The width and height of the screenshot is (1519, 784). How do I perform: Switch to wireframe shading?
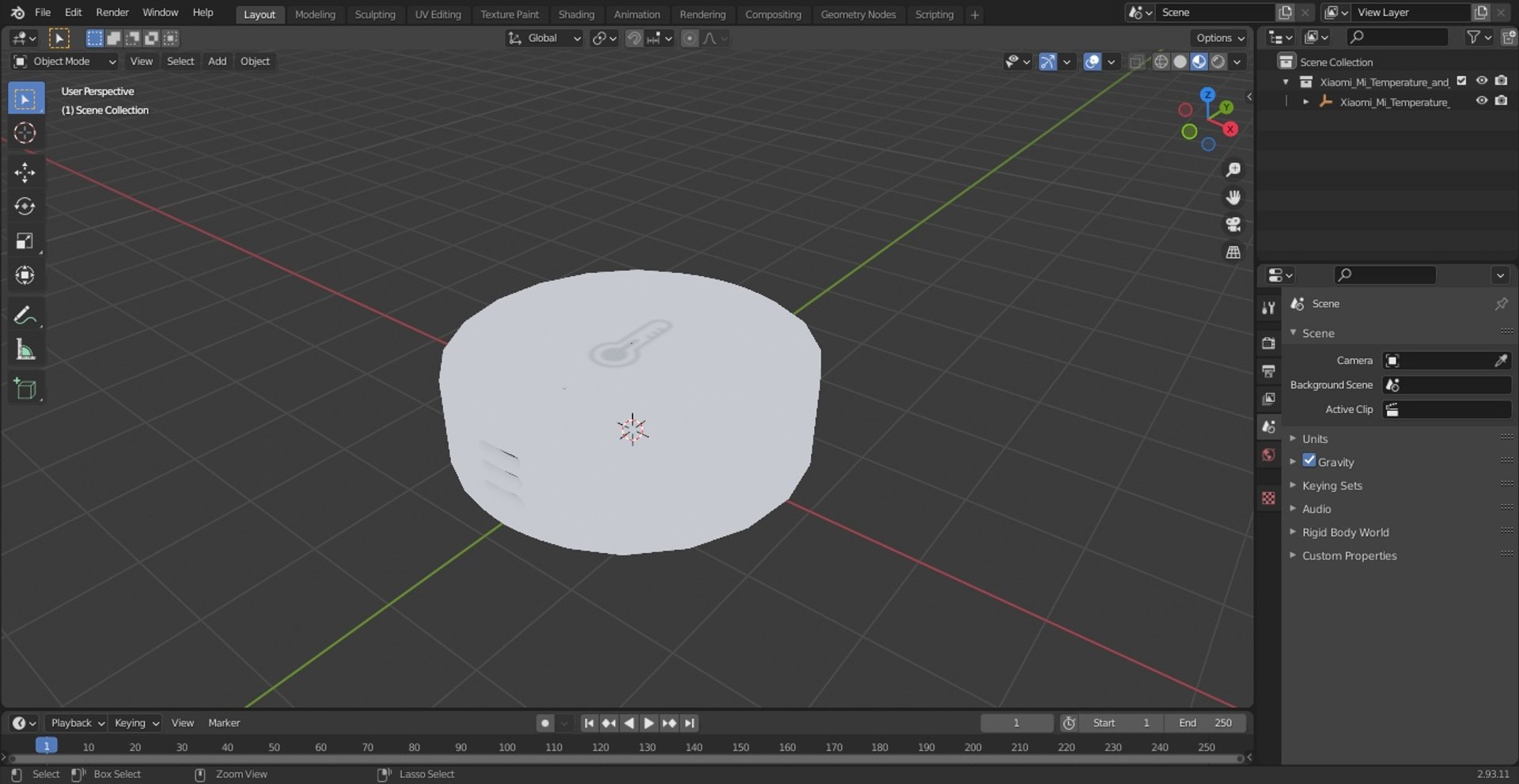[x=1161, y=62]
